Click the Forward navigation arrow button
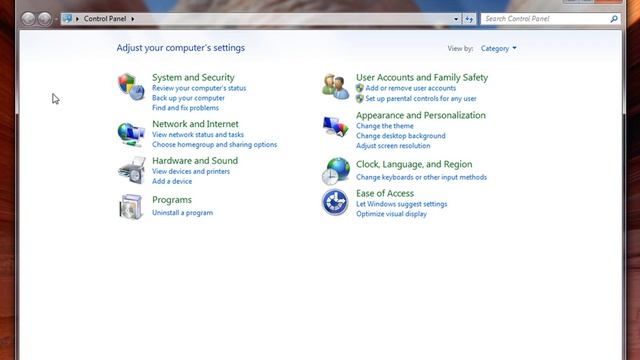This screenshot has width=640, height=360. point(44,19)
